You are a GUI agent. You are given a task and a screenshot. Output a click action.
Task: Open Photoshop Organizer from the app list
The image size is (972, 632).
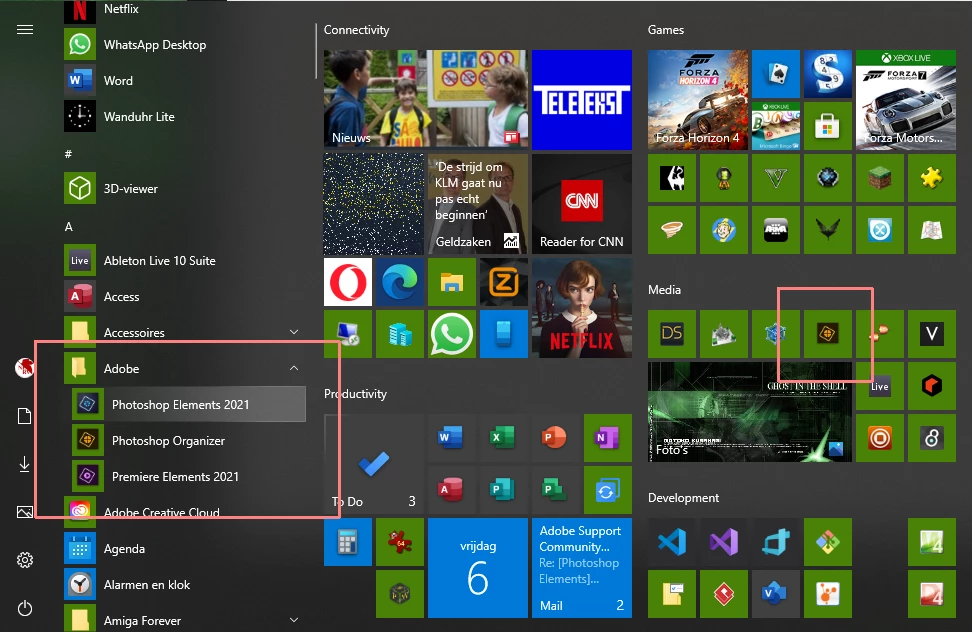189,441
